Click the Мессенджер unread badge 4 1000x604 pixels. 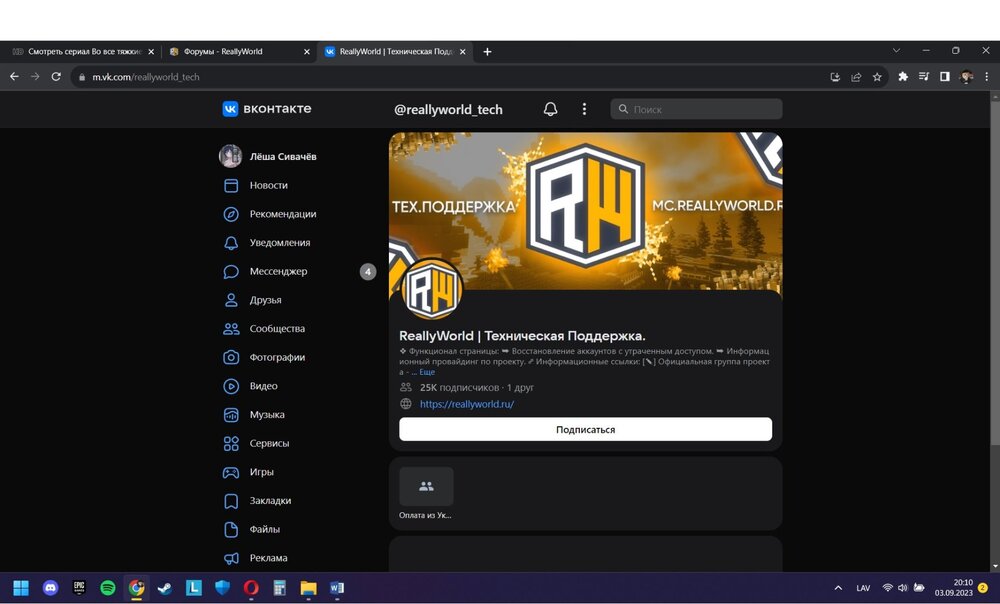tap(368, 272)
